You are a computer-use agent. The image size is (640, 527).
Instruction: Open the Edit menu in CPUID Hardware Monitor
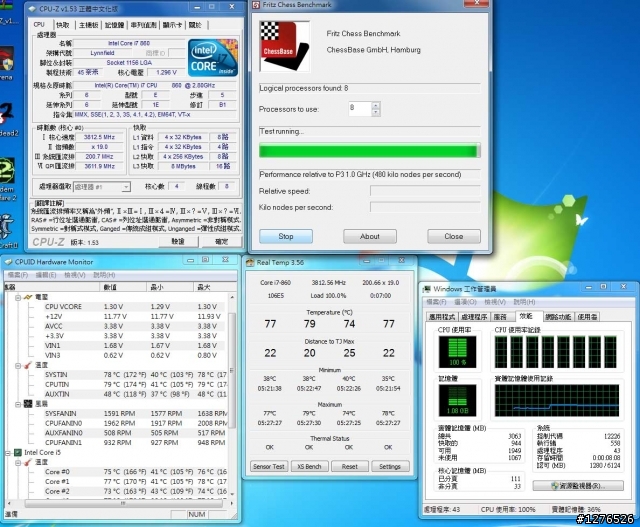tap(46, 275)
